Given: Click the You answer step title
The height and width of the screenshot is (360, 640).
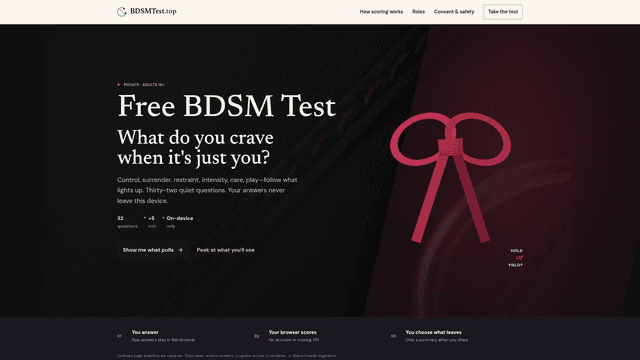Looking at the screenshot, I should [x=145, y=332].
